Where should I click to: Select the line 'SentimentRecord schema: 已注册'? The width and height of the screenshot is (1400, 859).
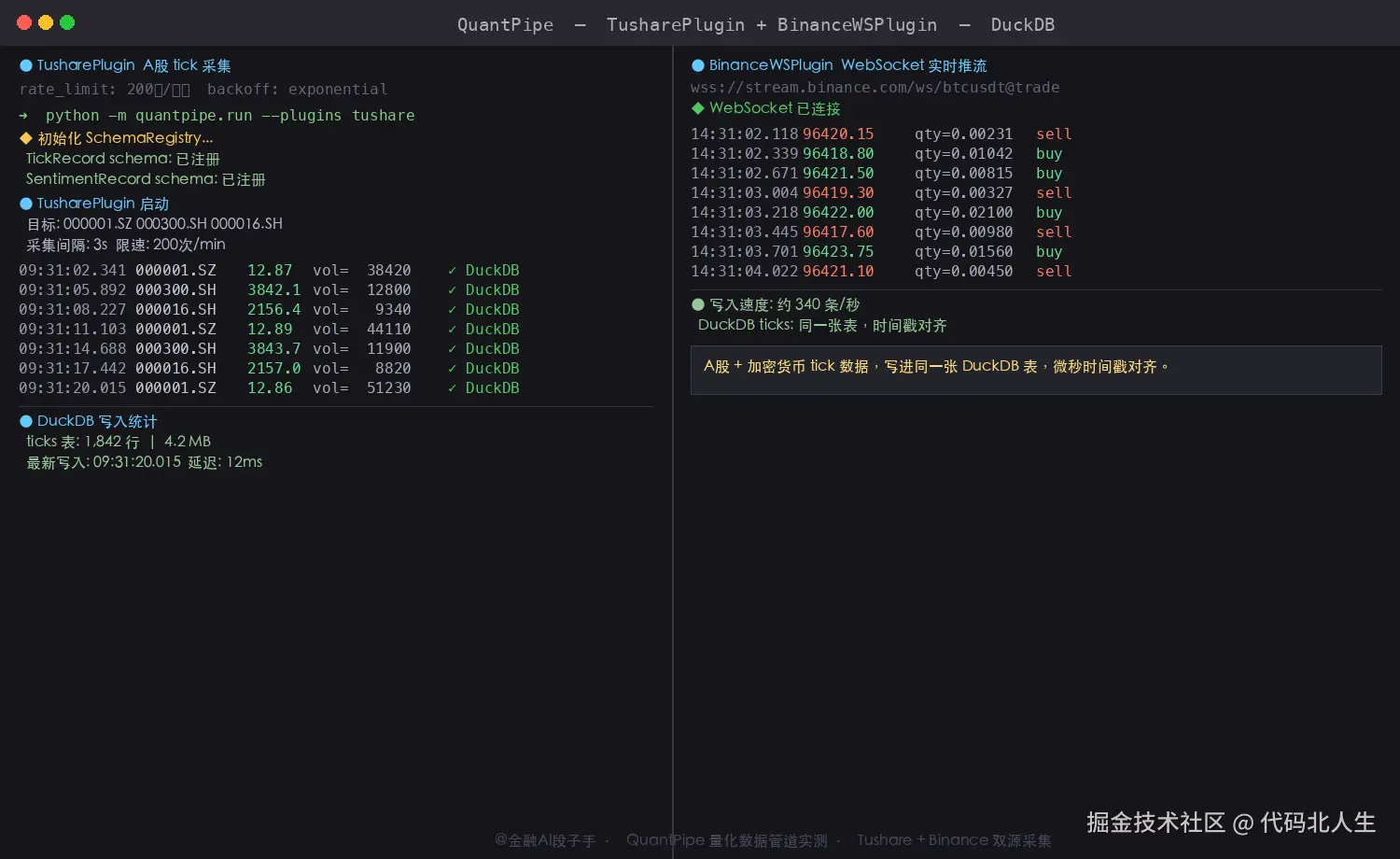coord(146,179)
